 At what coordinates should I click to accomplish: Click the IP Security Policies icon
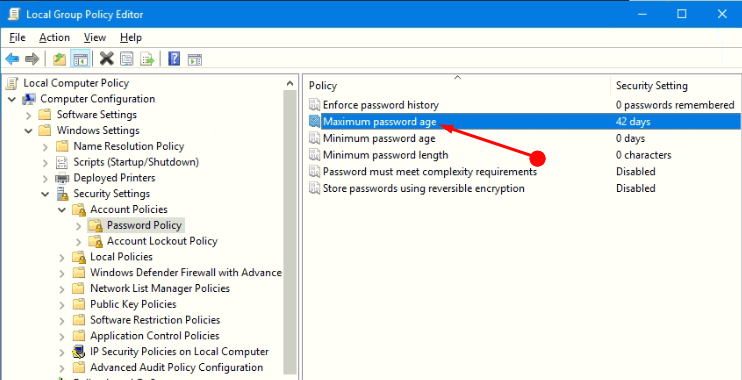[79, 352]
